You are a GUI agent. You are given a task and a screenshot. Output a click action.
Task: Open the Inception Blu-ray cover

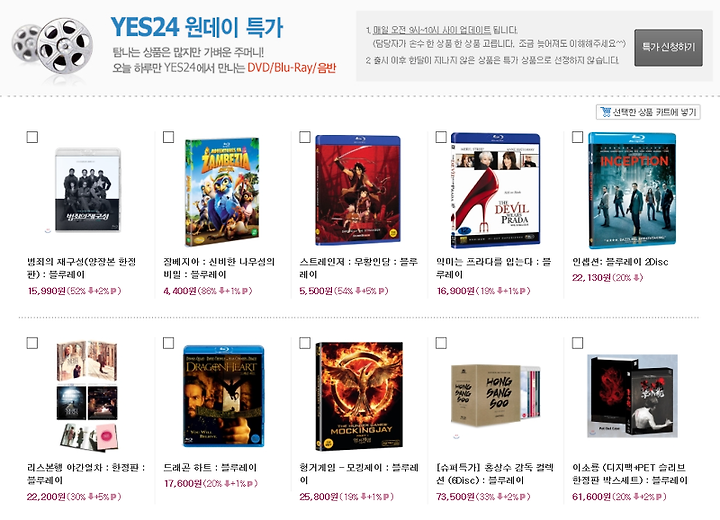pos(632,191)
